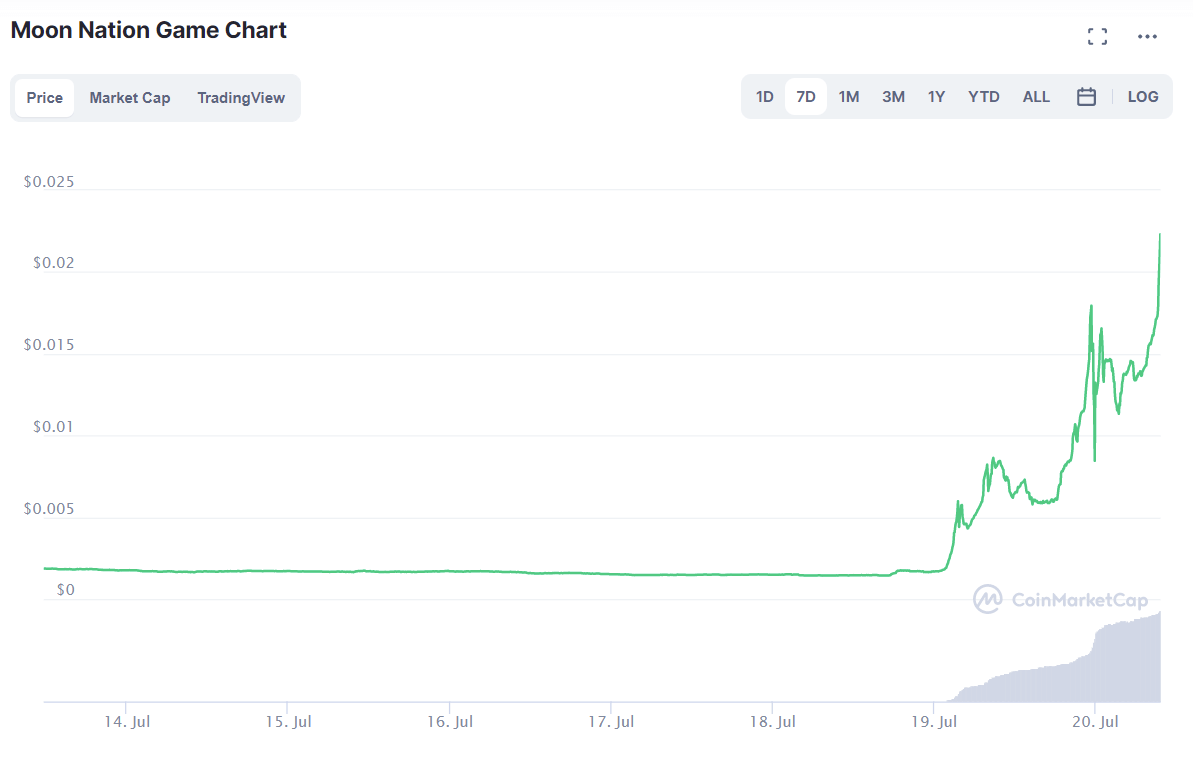The width and height of the screenshot is (1193, 761).
Task: Toggle the LOG scale button
Action: (1142, 97)
